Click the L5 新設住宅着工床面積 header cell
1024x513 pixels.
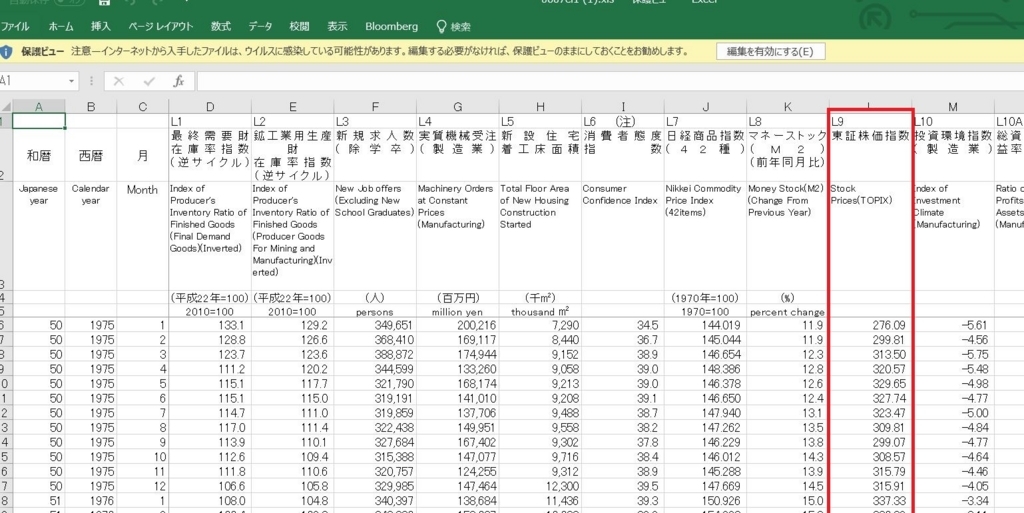tap(540, 155)
